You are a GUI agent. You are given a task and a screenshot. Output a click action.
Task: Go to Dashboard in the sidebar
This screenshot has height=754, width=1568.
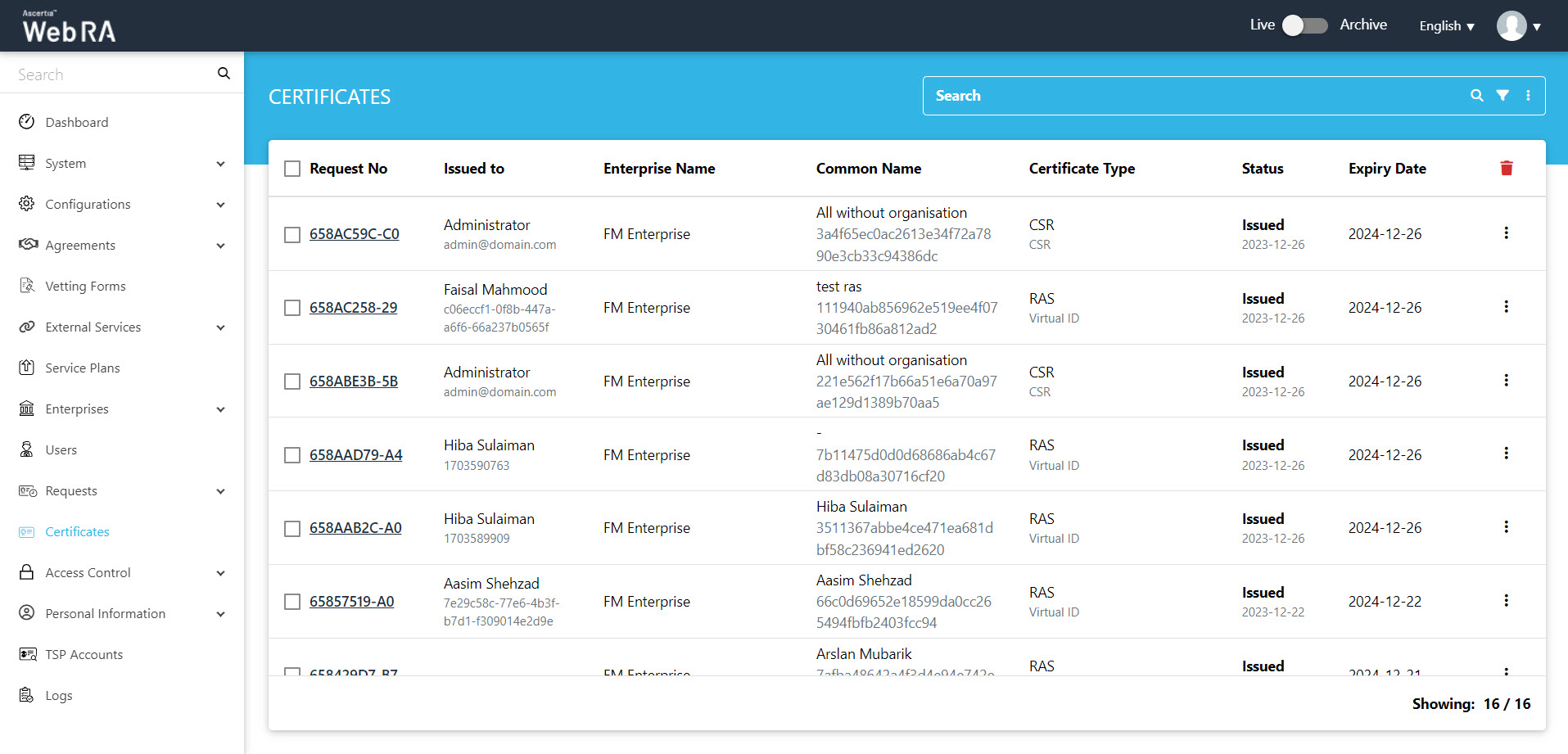pyautogui.click(x=77, y=123)
